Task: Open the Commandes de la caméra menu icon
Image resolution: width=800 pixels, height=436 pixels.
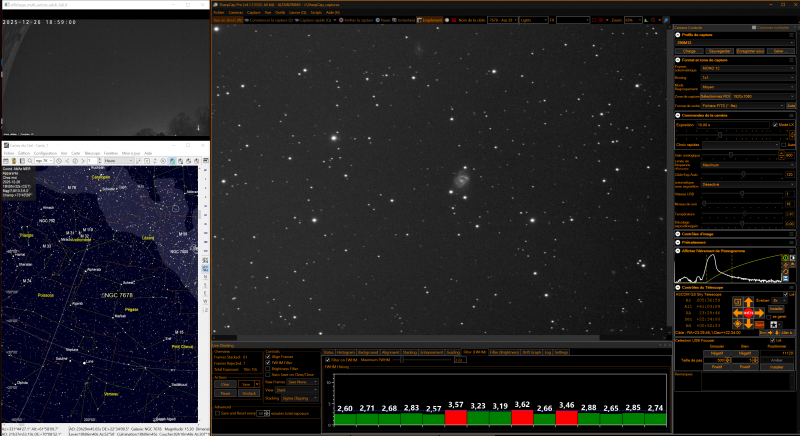Action: pos(791,115)
